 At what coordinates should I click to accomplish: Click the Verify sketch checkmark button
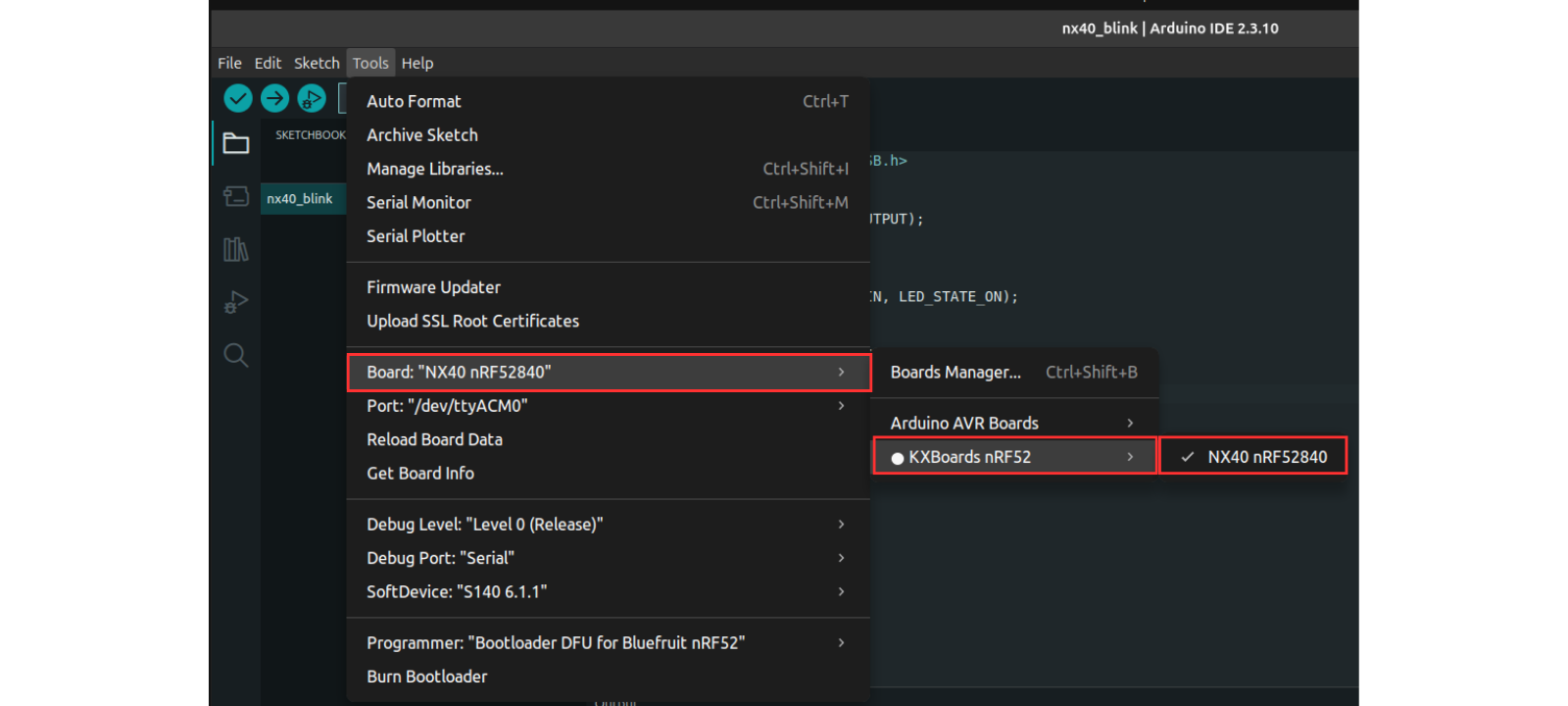(x=238, y=98)
